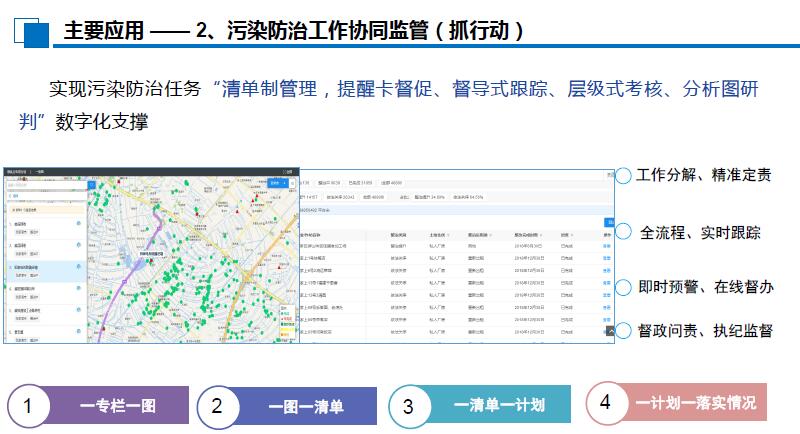800x434 pixels.
Task: Select the circle bullet beside 督政问责、执纪监督
Action: coord(623,331)
